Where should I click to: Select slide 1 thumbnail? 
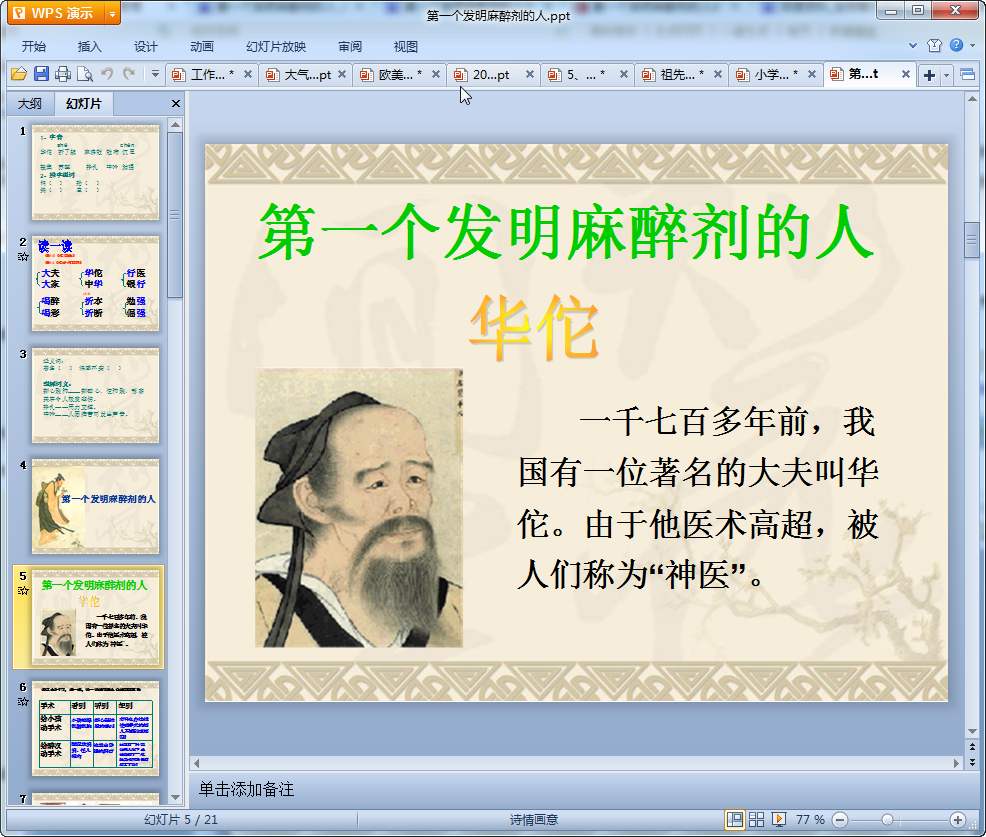click(96, 172)
